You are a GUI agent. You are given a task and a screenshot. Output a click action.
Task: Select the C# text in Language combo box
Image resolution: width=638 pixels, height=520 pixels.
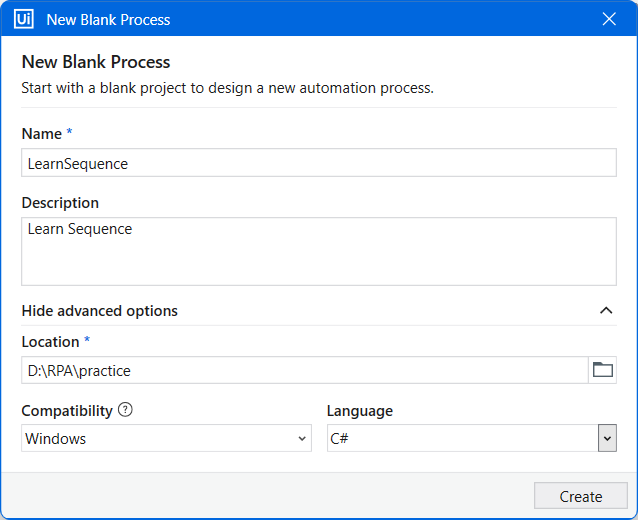[339, 439]
